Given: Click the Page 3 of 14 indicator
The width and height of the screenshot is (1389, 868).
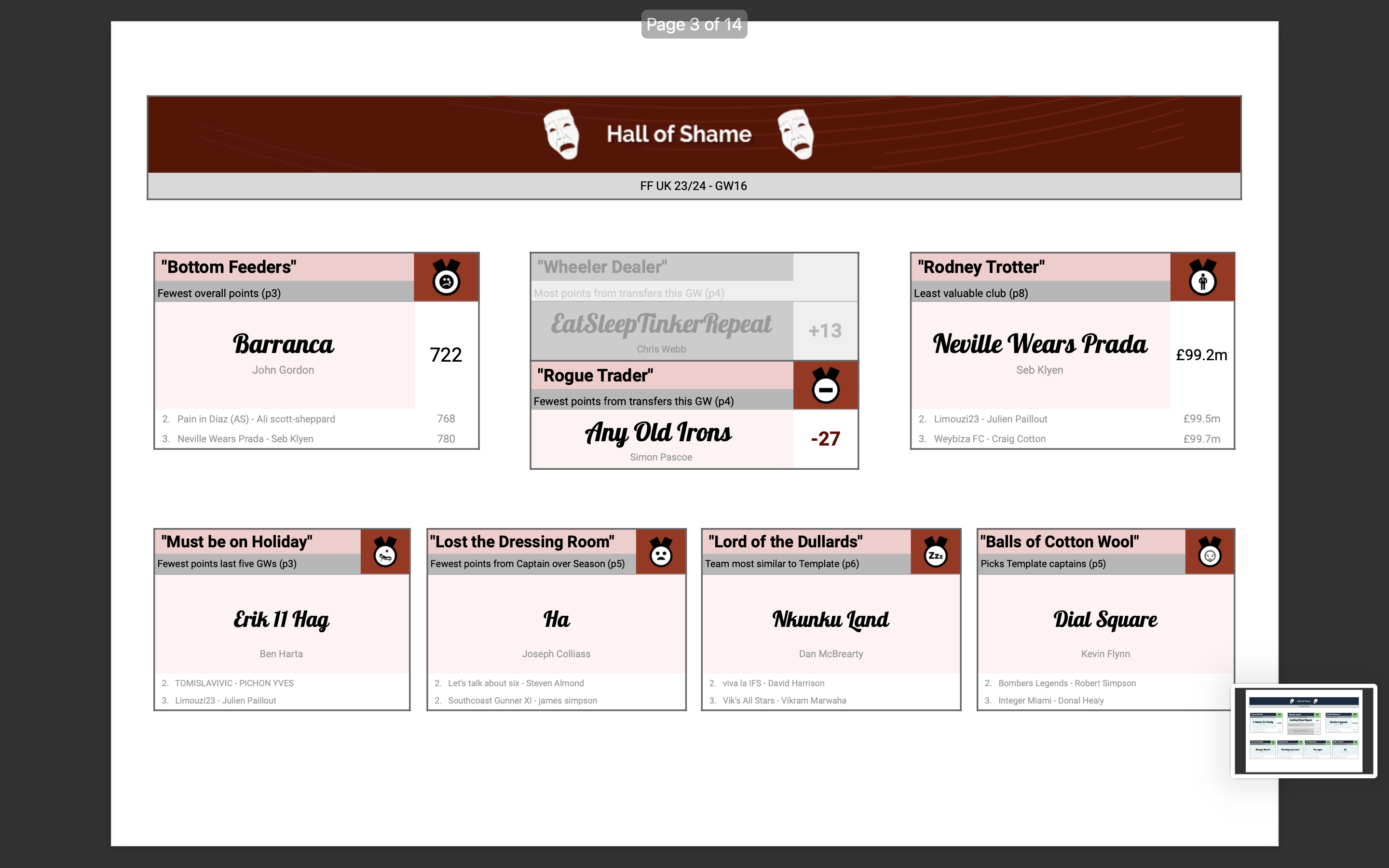Looking at the screenshot, I should point(694,24).
